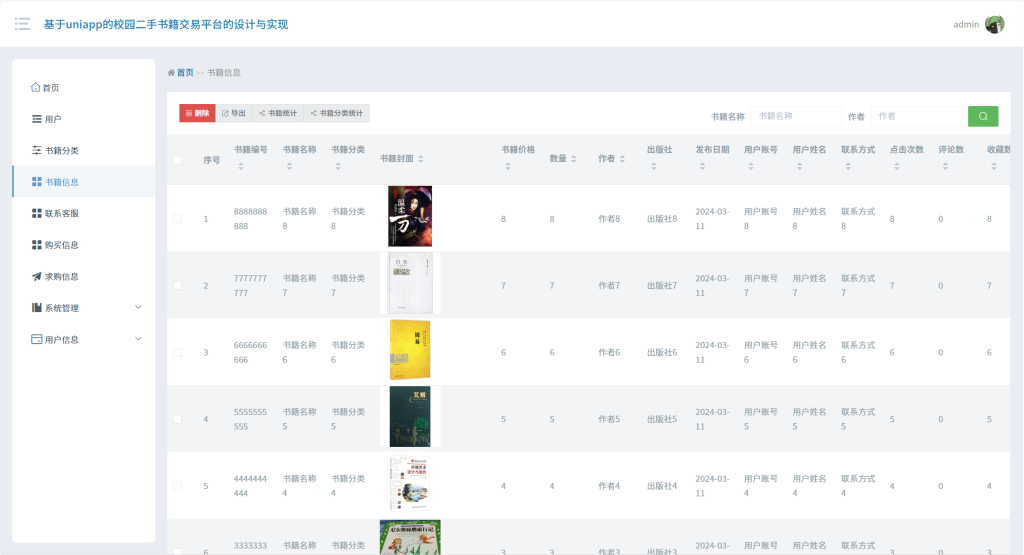The height and width of the screenshot is (555, 1024).
Task: Sort by 发布日期 column arrows
Action: click(x=702, y=166)
